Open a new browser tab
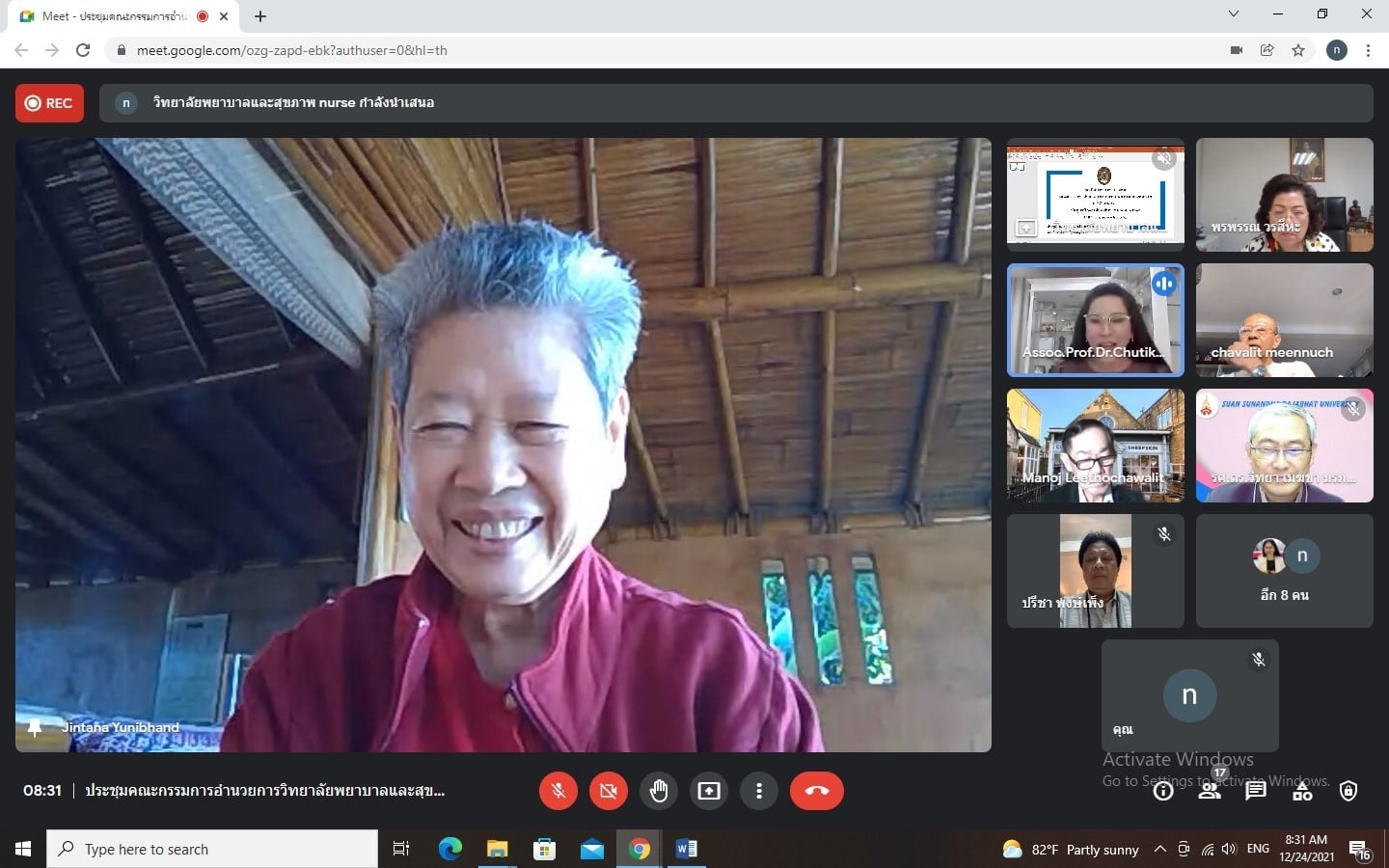Image resolution: width=1389 pixels, height=868 pixels. 260,16
